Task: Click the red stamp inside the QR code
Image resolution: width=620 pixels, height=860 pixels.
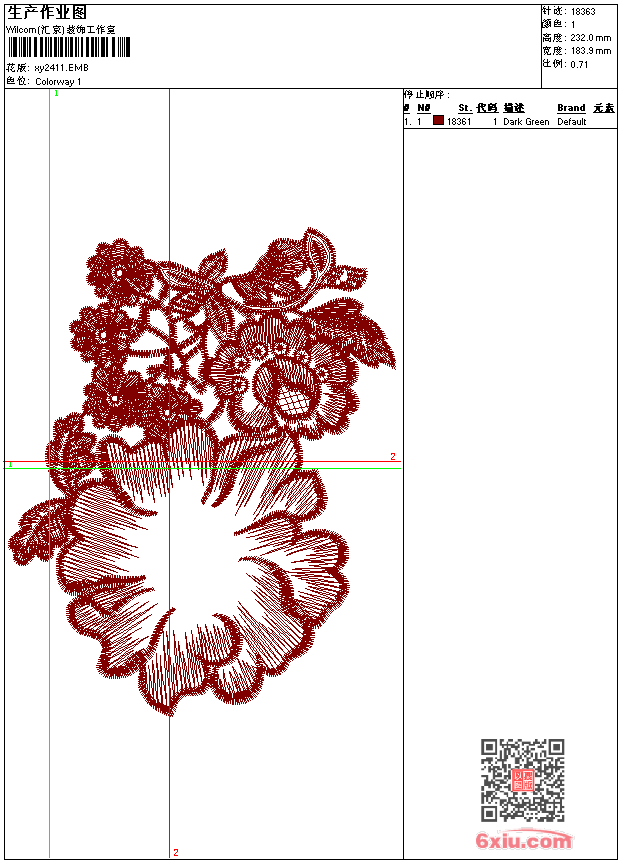Action: 523,781
